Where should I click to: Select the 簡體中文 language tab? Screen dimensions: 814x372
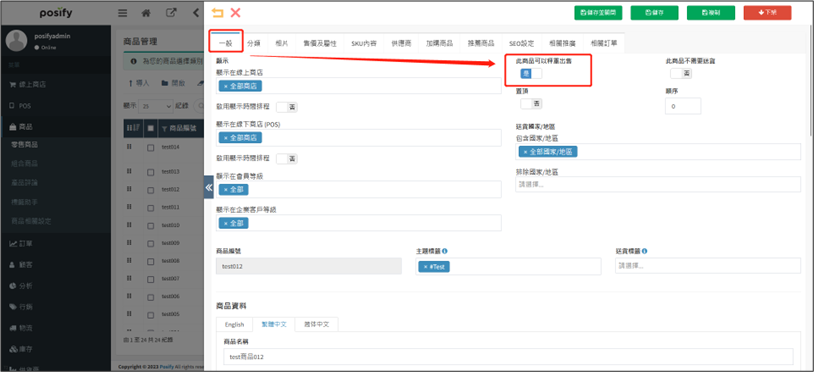pos(317,325)
